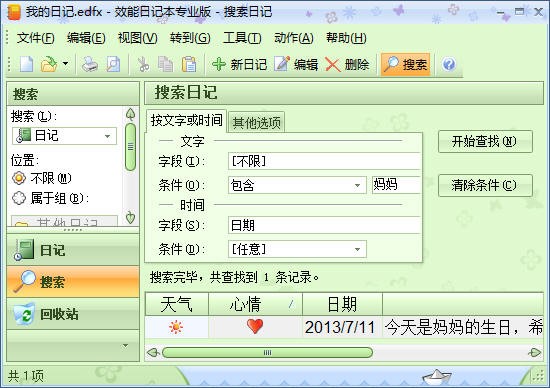Switch to the 其他选项 tab

256,123
